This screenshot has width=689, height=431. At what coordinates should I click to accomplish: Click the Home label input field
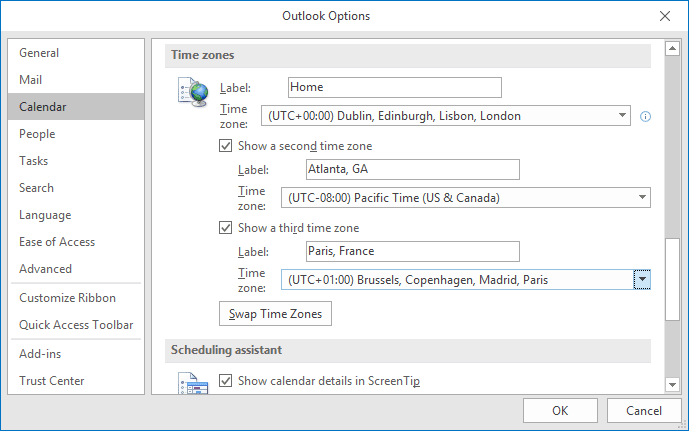point(395,87)
